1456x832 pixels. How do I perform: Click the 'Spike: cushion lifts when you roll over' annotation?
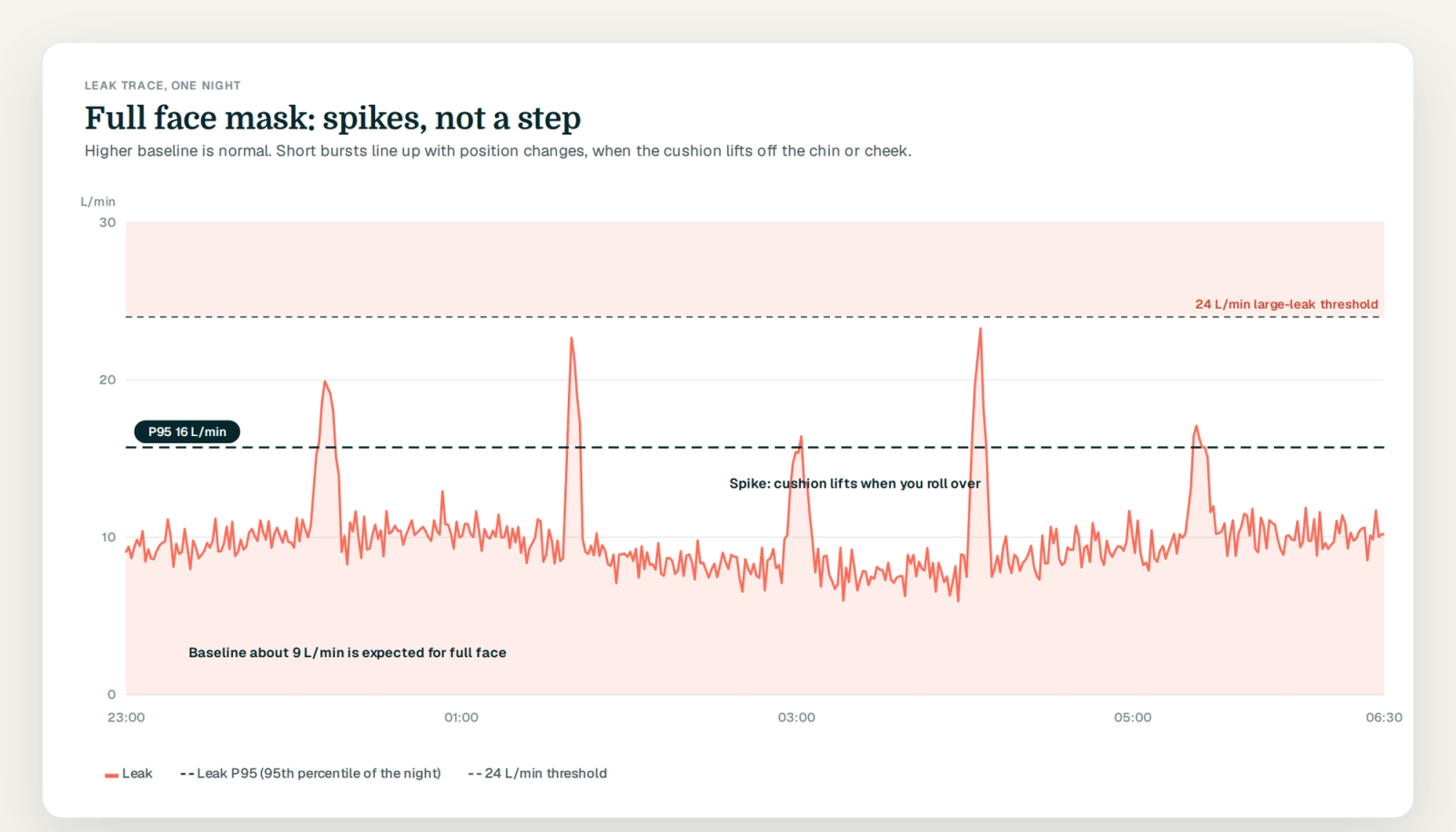[x=854, y=483]
